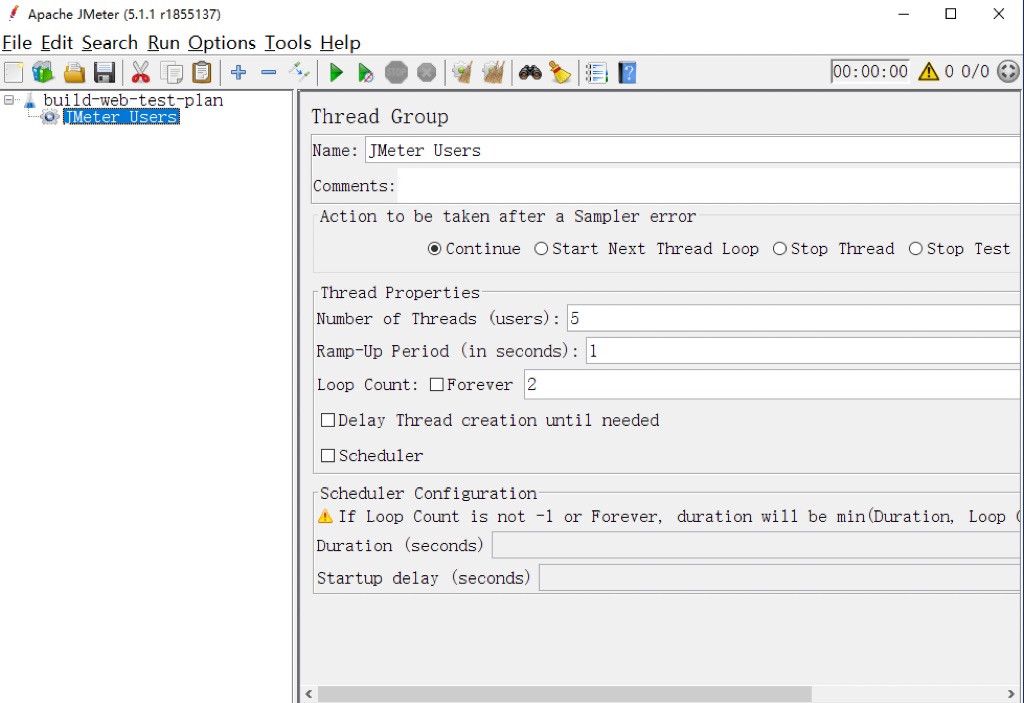Click the Clear All results icon

(x=493, y=72)
